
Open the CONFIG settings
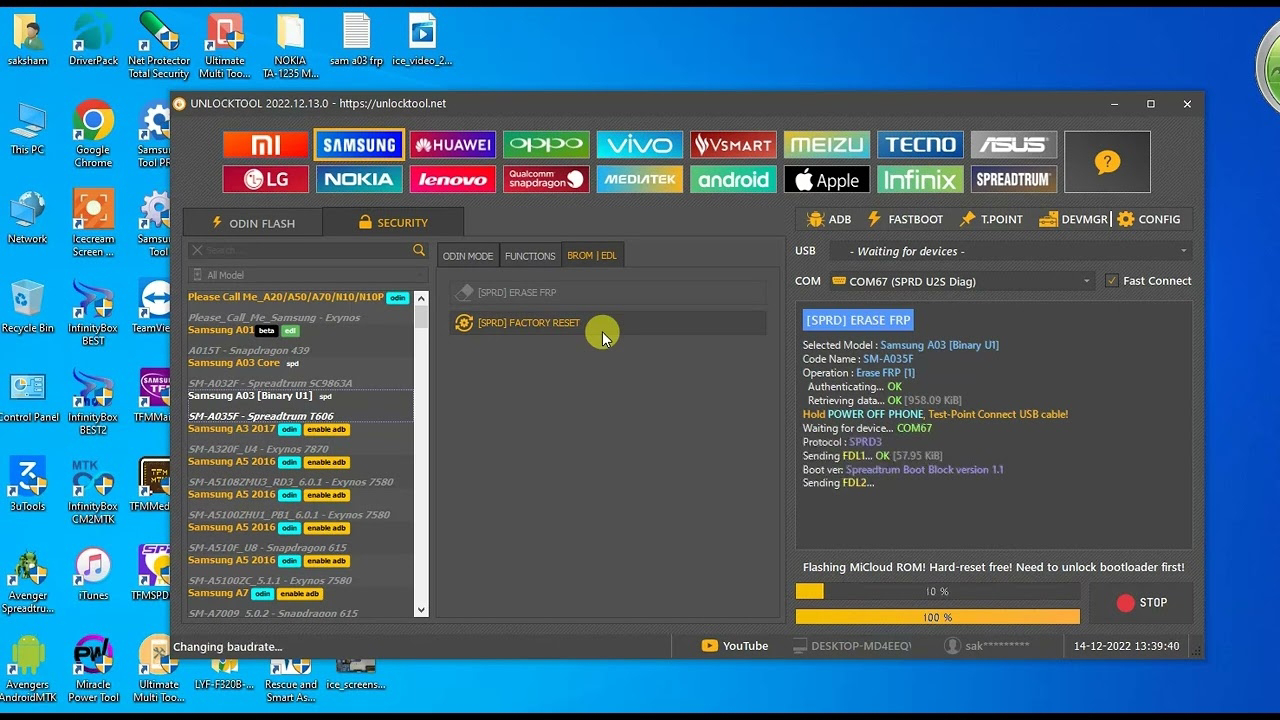(x=1149, y=219)
